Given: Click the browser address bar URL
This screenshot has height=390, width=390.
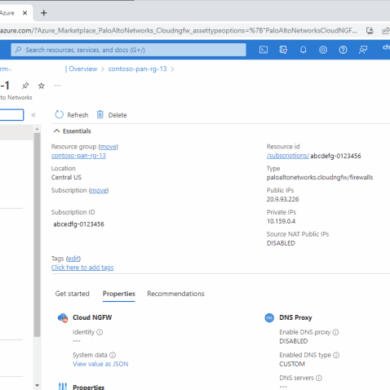Looking at the screenshot, I should coord(178,31).
